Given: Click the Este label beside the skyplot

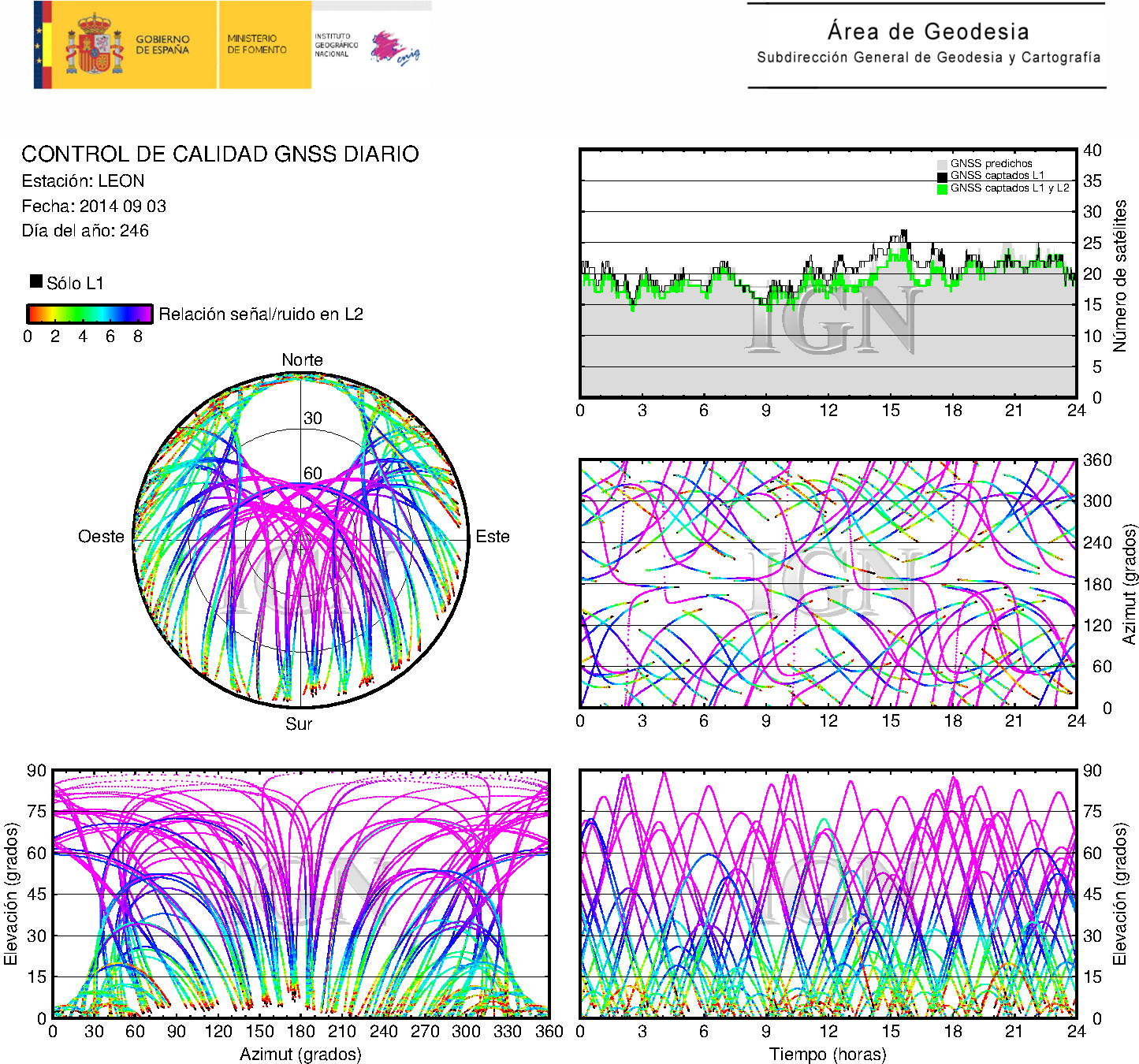Looking at the screenshot, I should pyautogui.click(x=493, y=537).
